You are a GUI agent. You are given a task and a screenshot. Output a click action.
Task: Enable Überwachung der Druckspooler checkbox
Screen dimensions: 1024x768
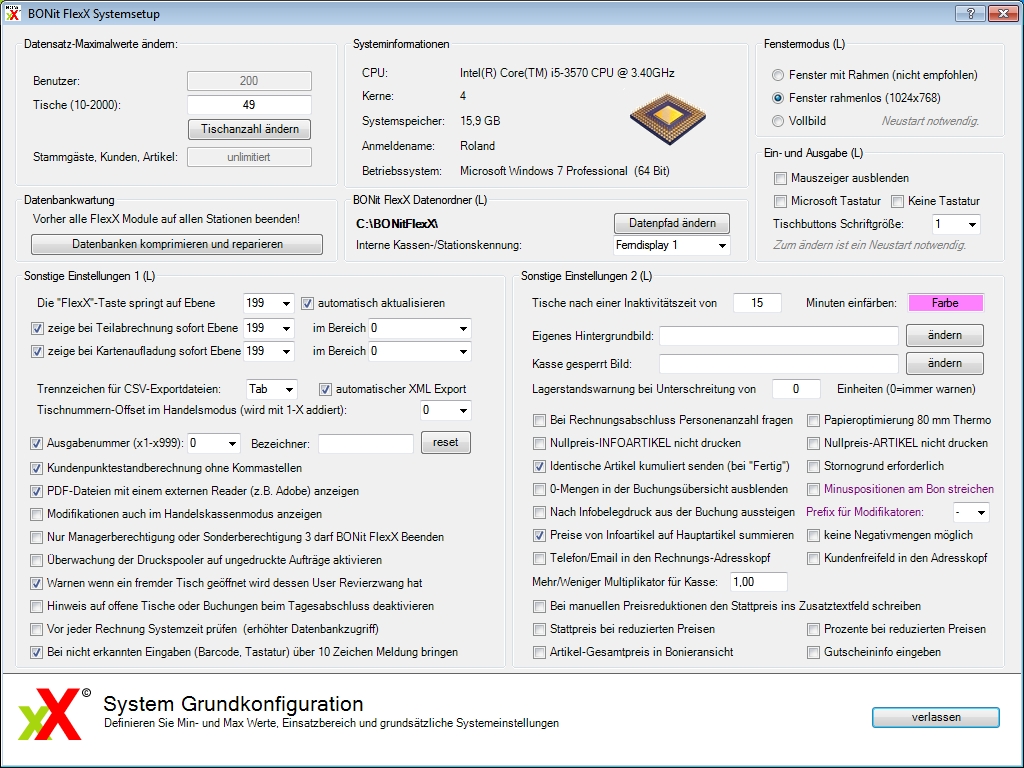pos(37,560)
